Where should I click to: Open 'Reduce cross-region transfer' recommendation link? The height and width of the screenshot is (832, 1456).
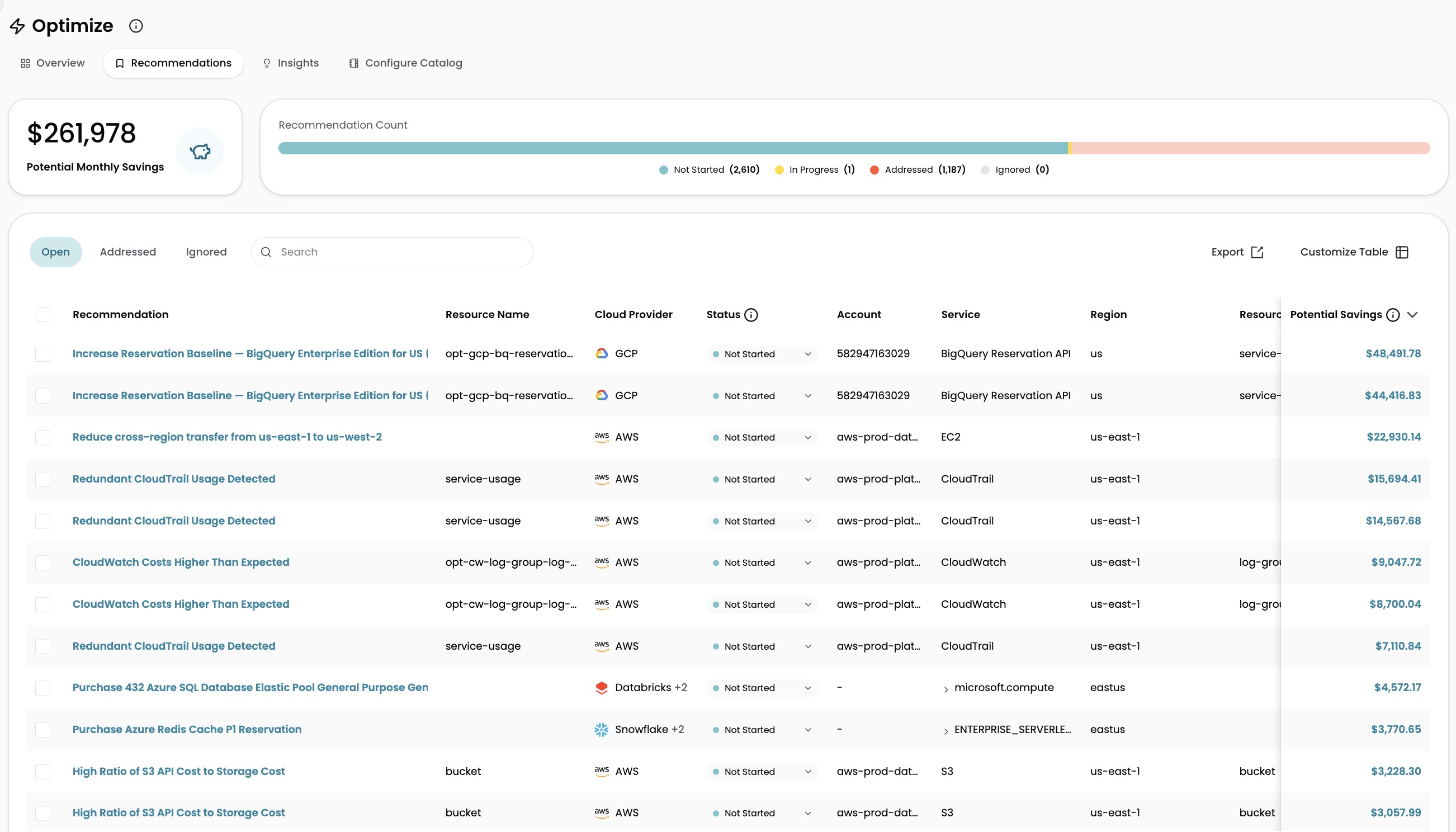click(x=227, y=437)
